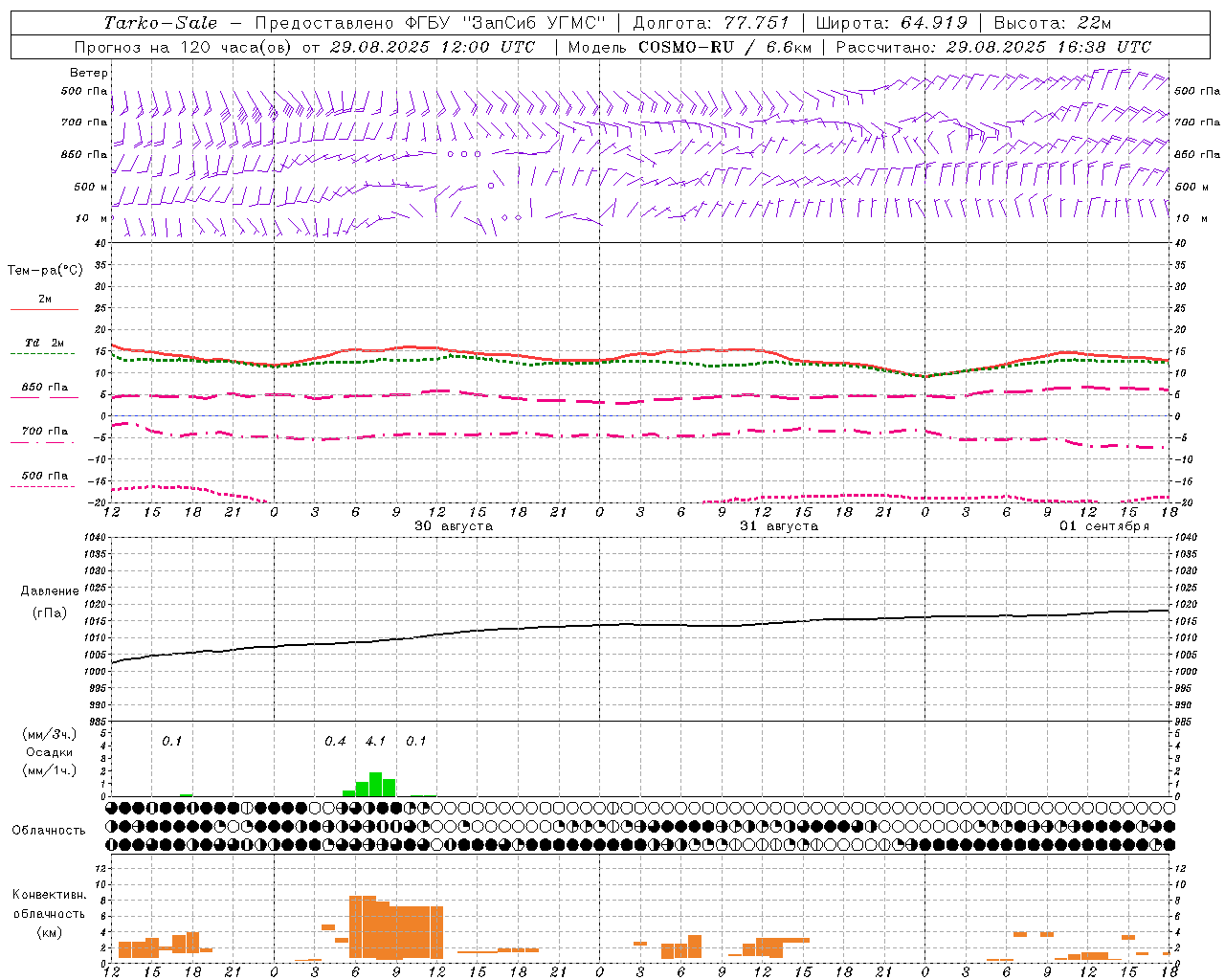Click the tallest orange convective cloud bar
Viewport: 1225px width, 980px height.
click(x=363, y=927)
